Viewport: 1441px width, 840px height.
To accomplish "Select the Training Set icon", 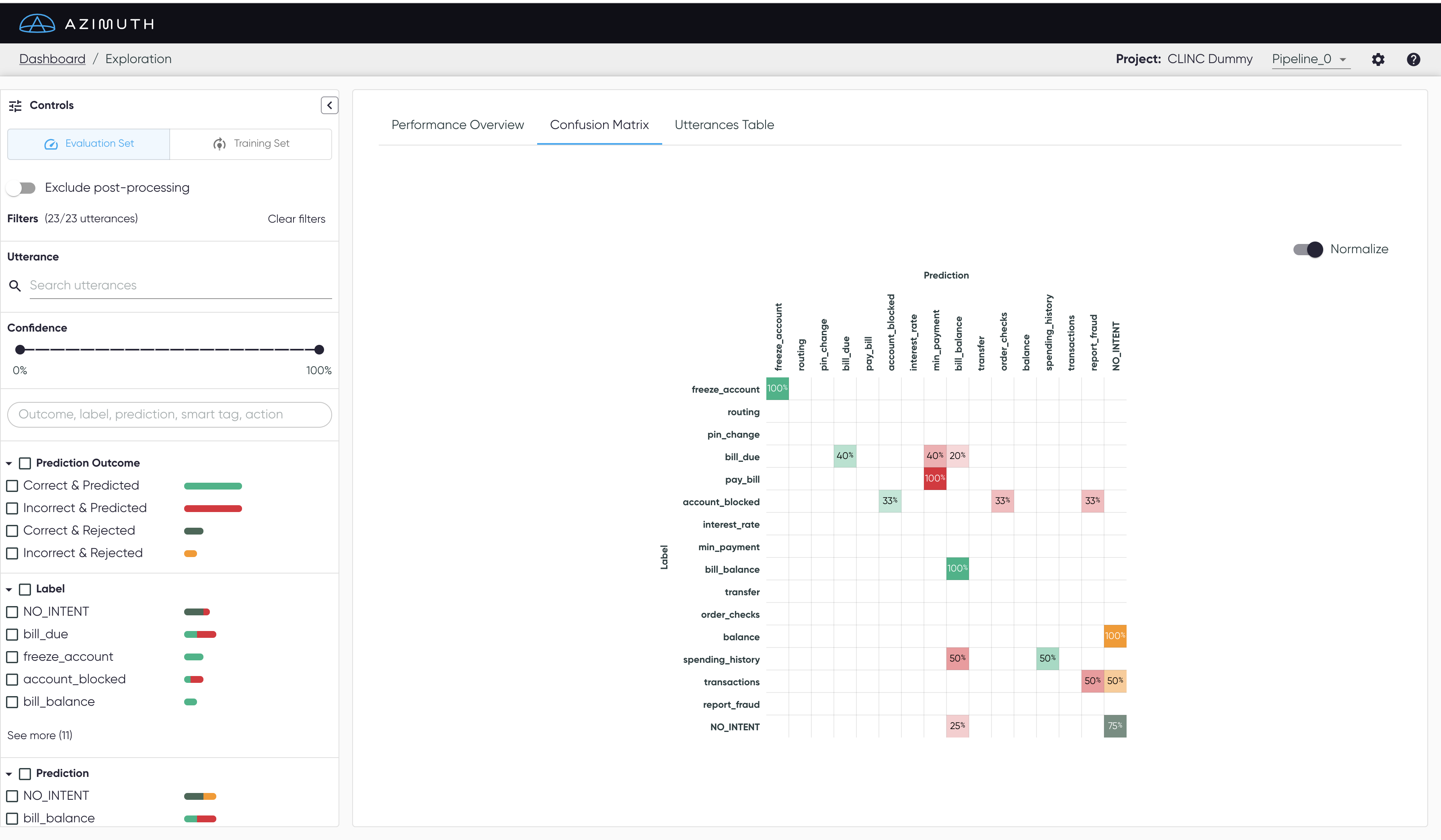I will pyautogui.click(x=220, y=144).
